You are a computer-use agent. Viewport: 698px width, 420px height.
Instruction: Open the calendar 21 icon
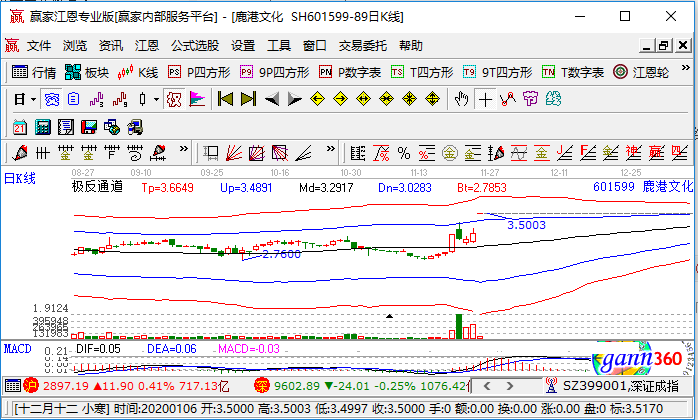click(x=20, y=128)
